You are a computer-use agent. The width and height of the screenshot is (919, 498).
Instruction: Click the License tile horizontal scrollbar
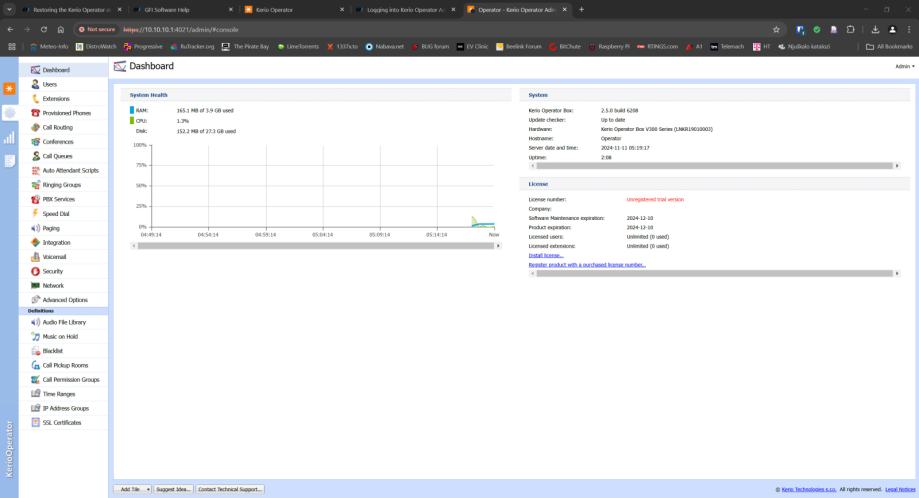coord(714,274)
